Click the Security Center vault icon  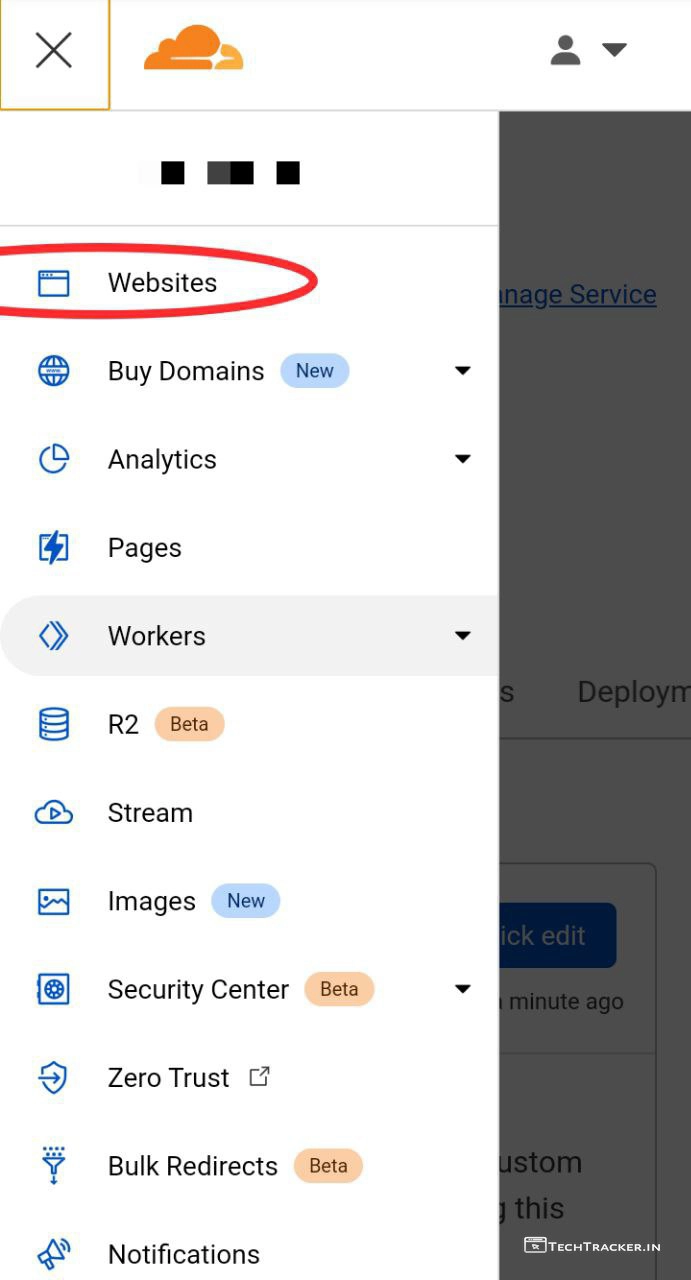point(54,990)
